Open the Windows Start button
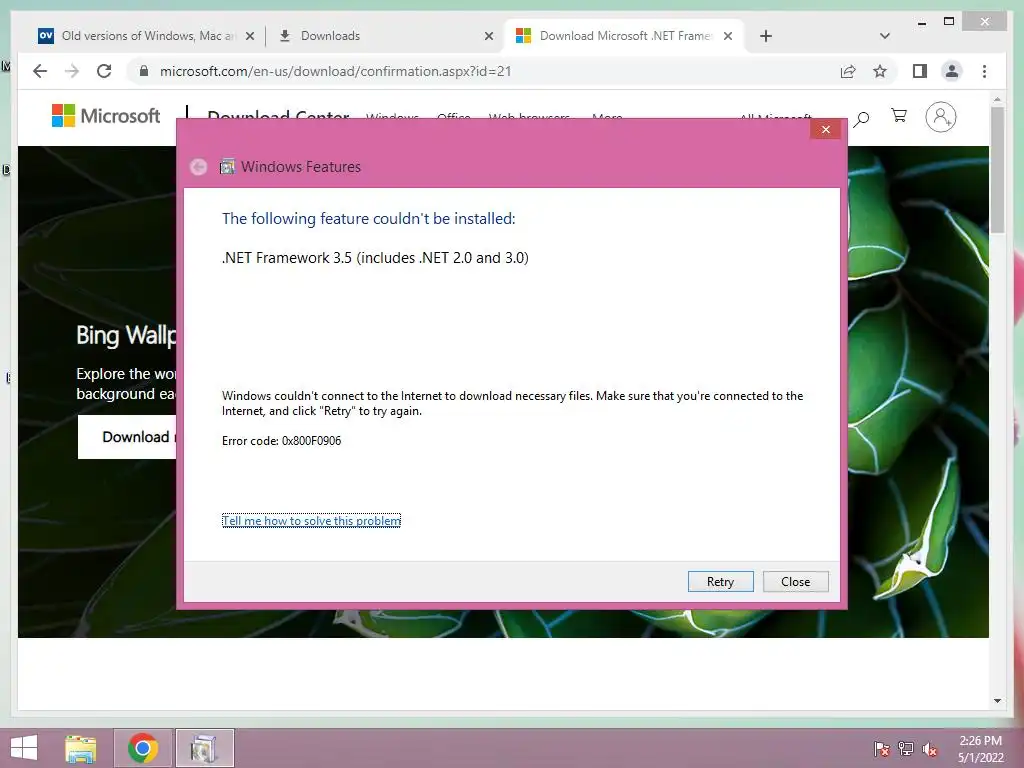 click(24, 748)
